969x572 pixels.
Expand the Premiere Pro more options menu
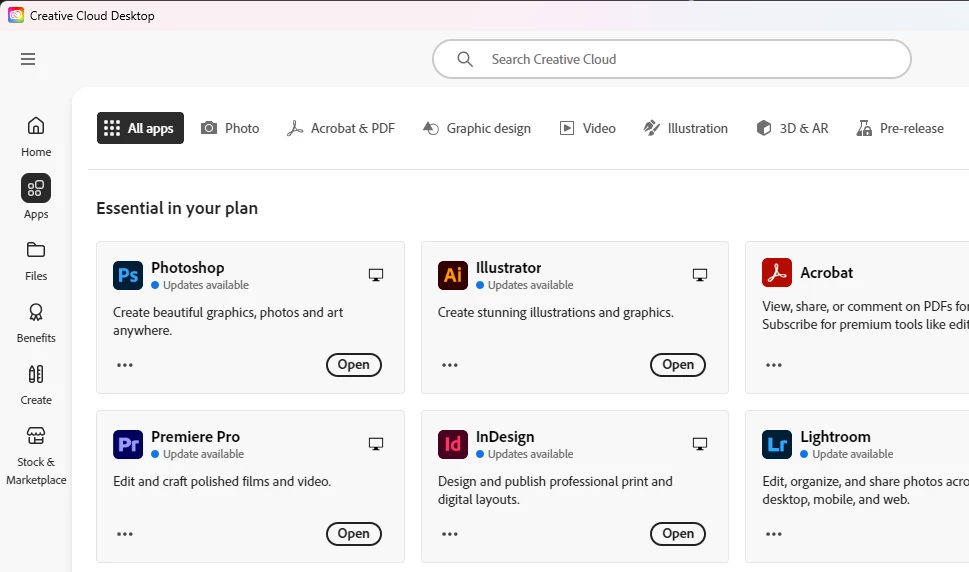tap(125, 534)
